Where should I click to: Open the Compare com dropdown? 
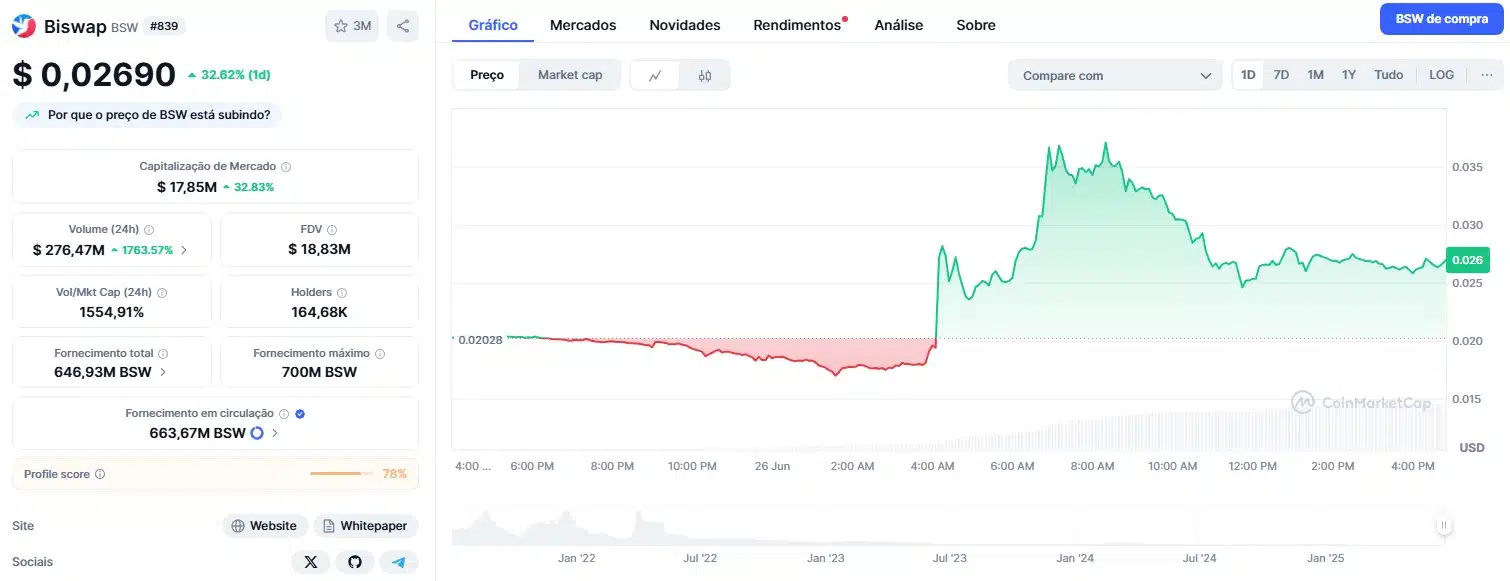click(1114, 74)
